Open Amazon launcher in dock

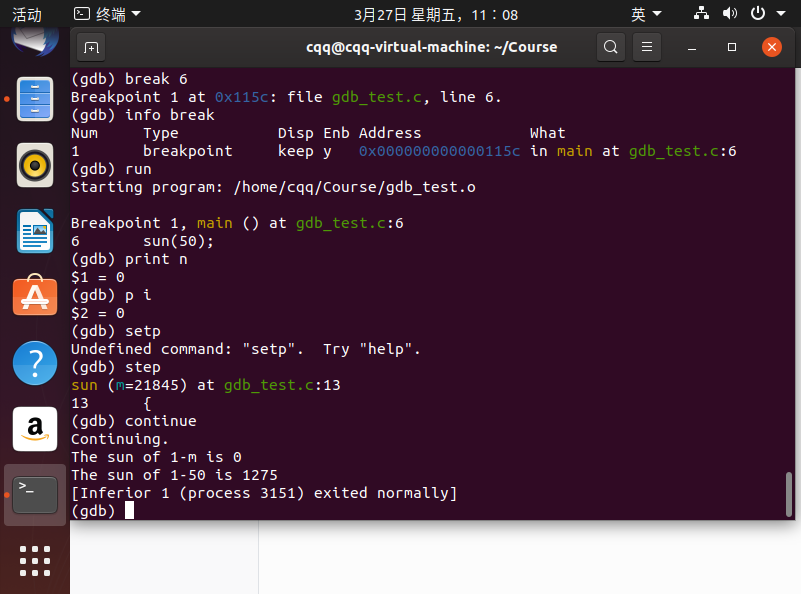point(35,429)
